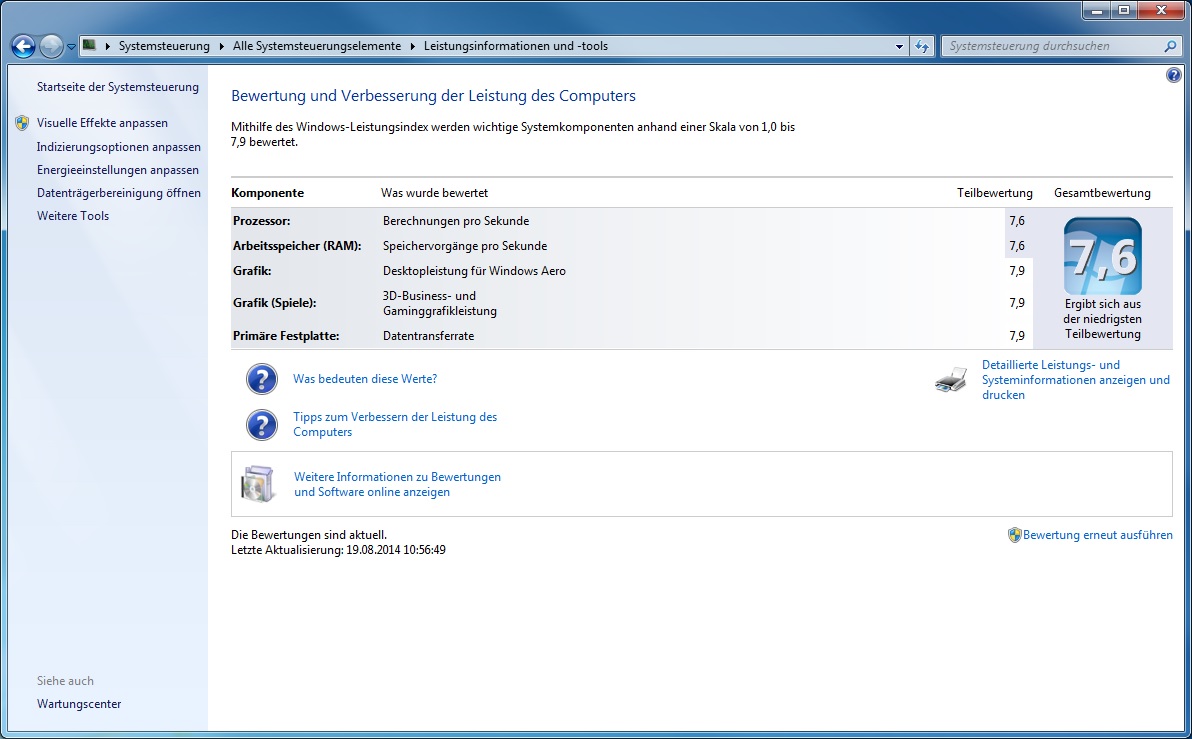1192x739 pixels.
Task: Click Datentransferrate description text
Action: point(429,335)
